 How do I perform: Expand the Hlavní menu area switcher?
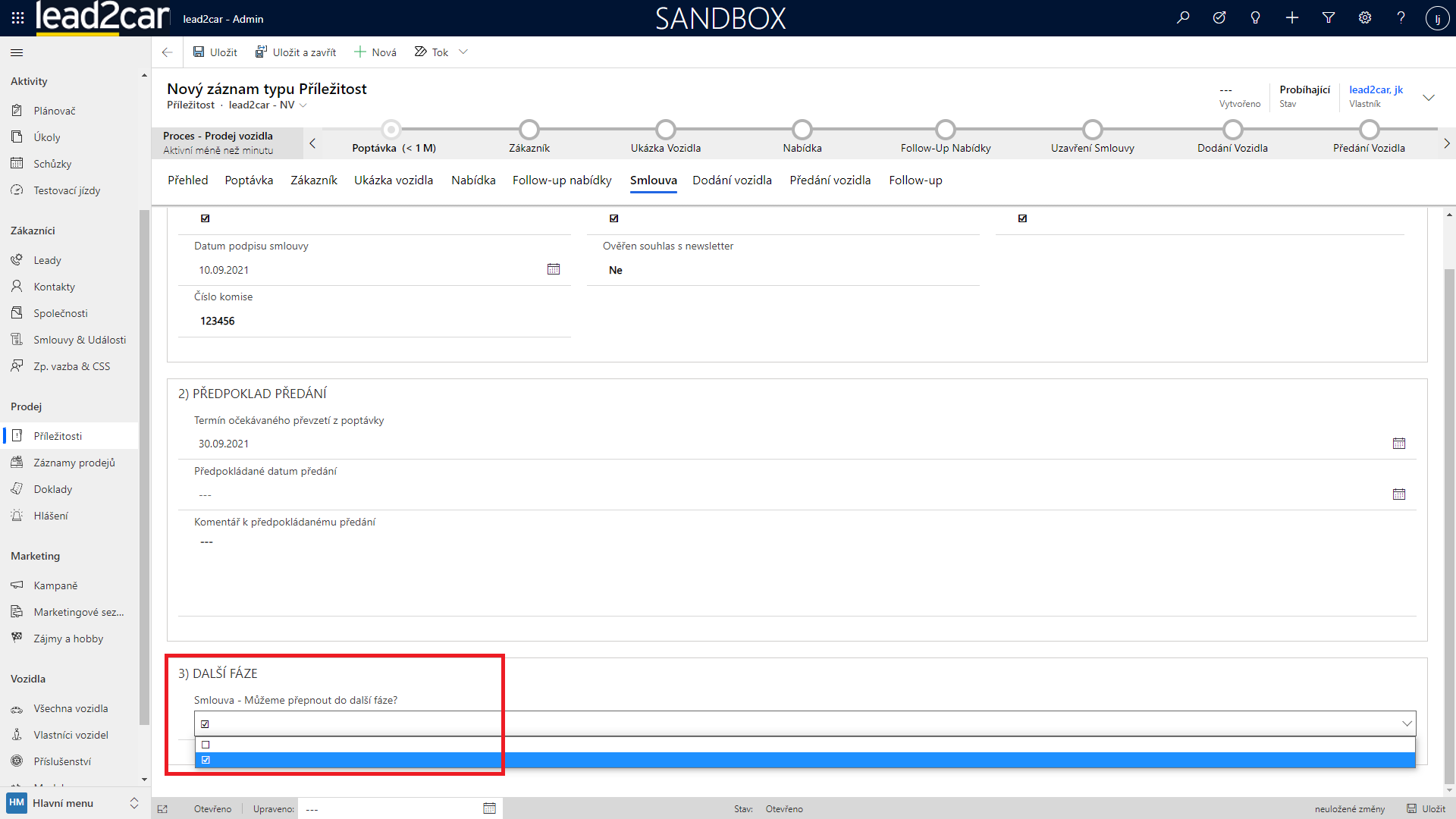tap(134, 802)
